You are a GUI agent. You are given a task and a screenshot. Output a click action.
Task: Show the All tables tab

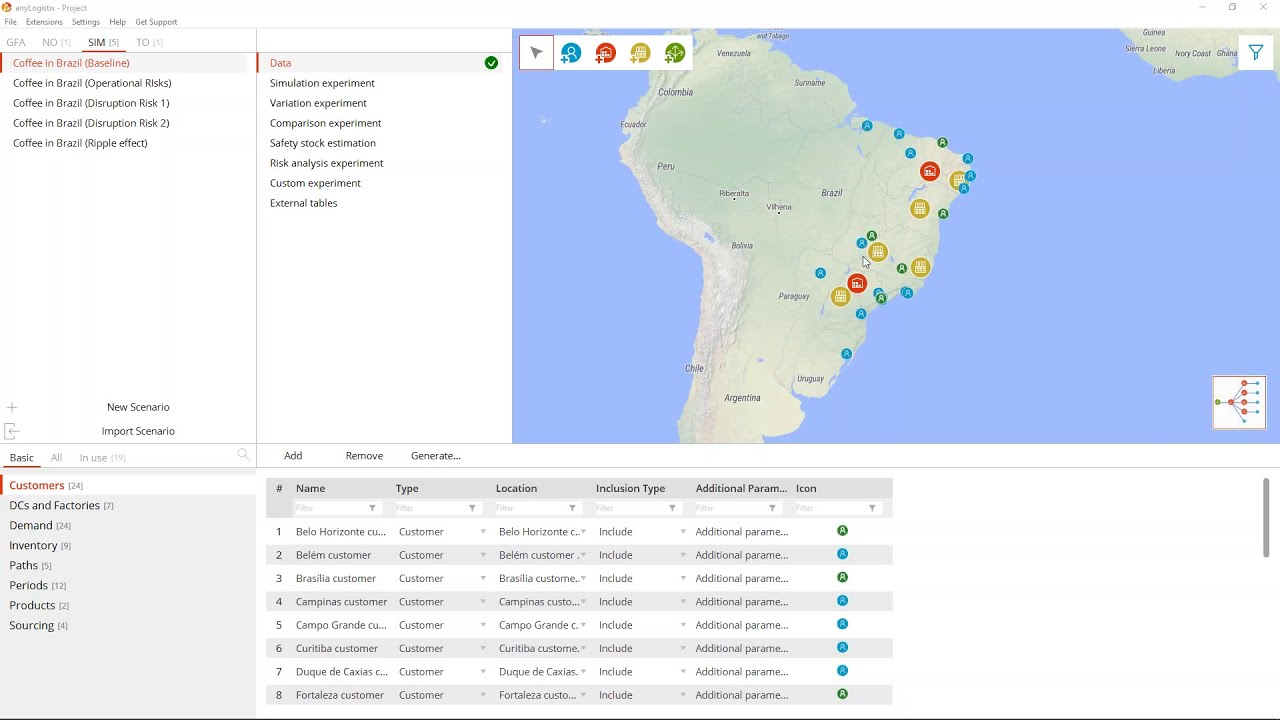(57, 458)
